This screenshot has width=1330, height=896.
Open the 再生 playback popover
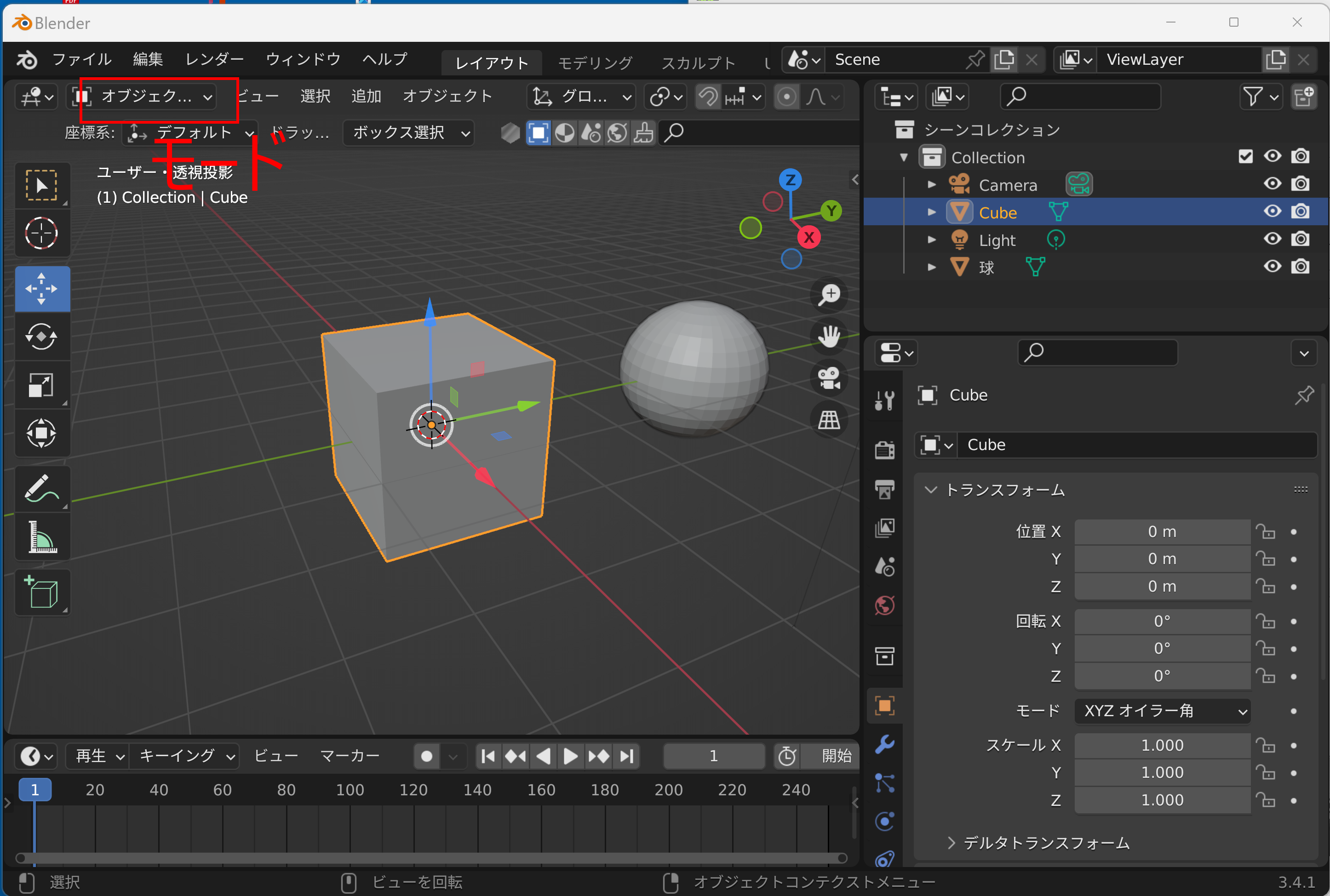coord(98,756)
